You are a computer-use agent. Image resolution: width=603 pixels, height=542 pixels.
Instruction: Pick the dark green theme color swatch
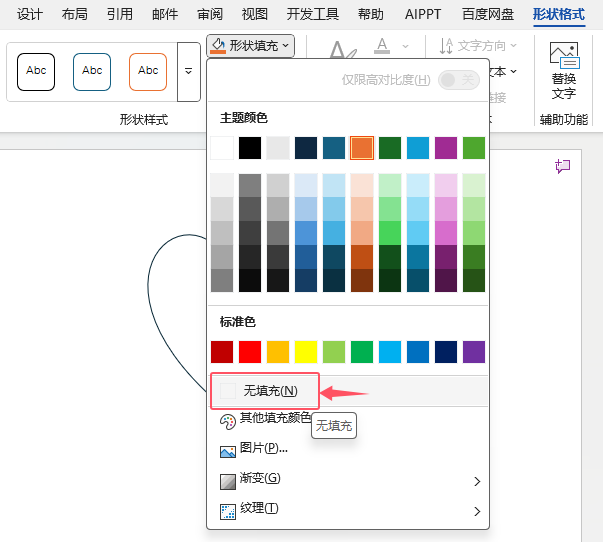click(x=390, y=148)
